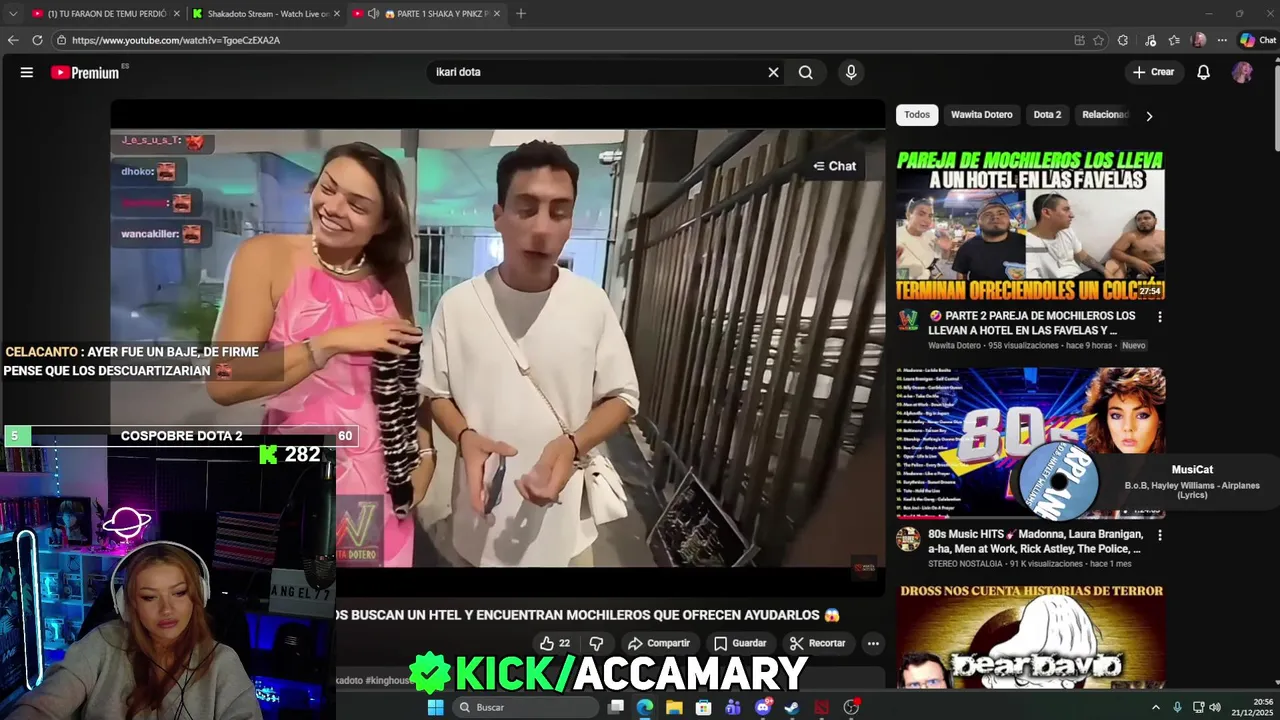The height and width of the screenshot is (720, 1280).
Task: Open OBS Studio from the taskbar
Action: click(x=851, y=707)
